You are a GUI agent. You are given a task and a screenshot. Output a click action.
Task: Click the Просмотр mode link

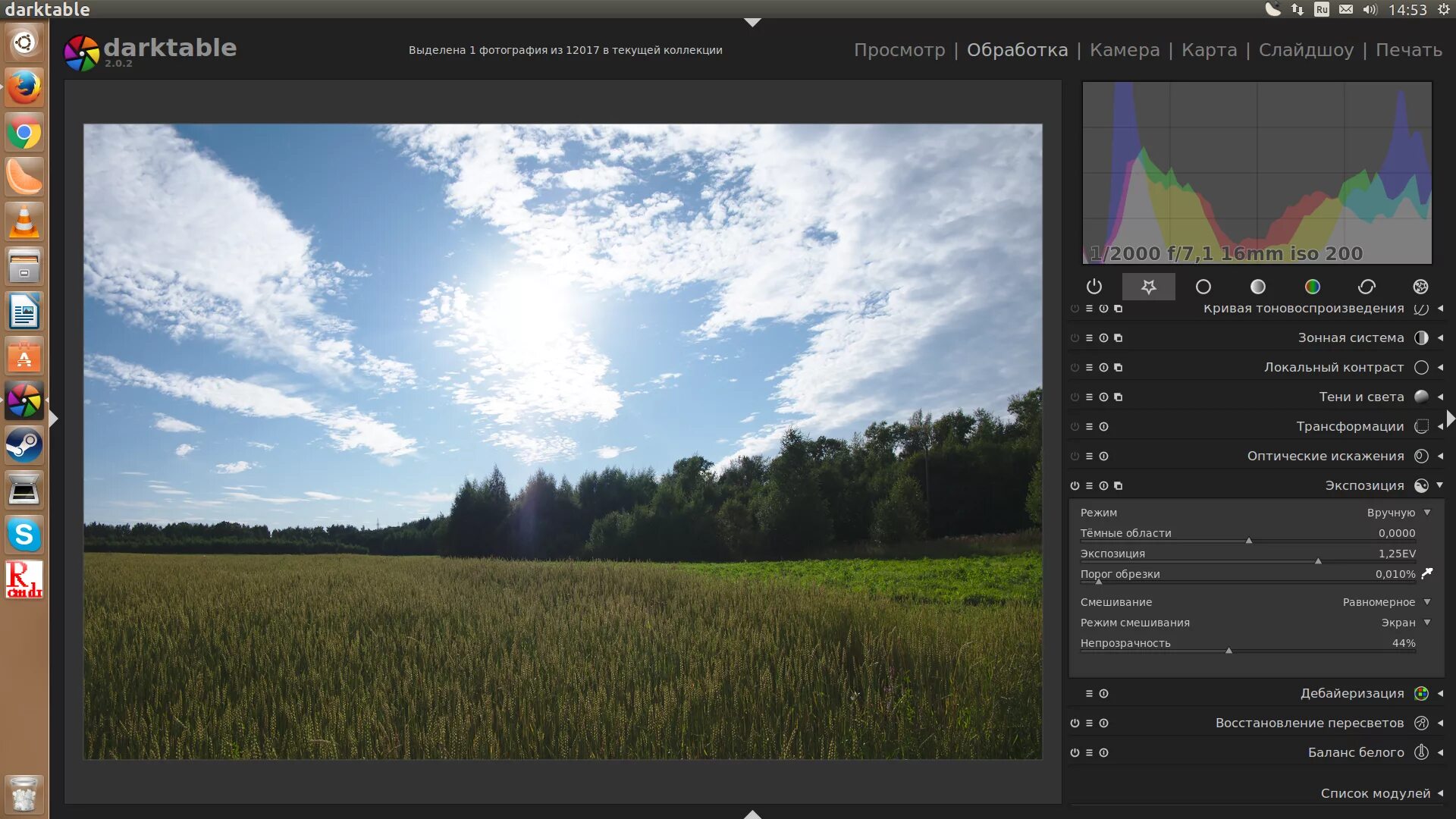(x=899, y=49)
